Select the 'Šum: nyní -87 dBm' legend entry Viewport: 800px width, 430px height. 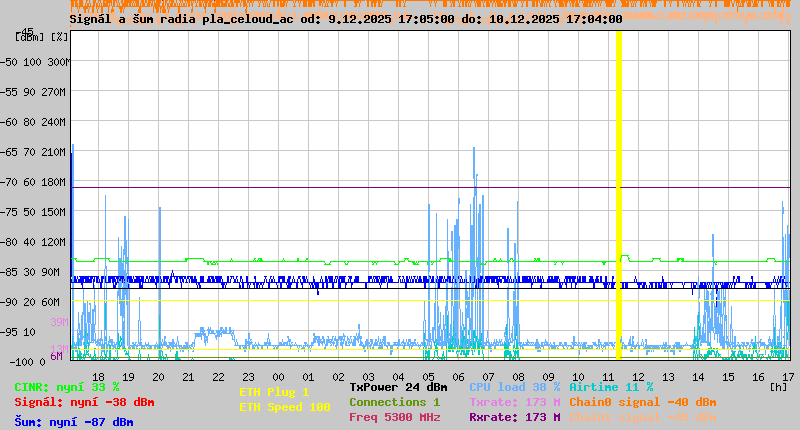point(74,422)
